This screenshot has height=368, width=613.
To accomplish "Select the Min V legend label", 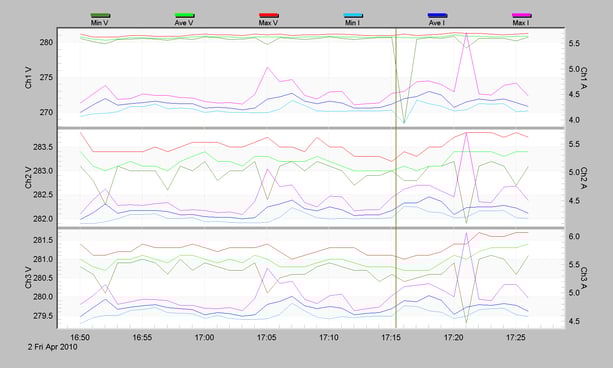I will [x=100, y=23].
